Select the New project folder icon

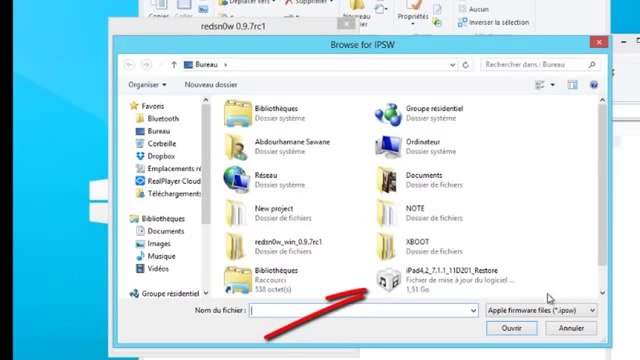tap(236, 213)
